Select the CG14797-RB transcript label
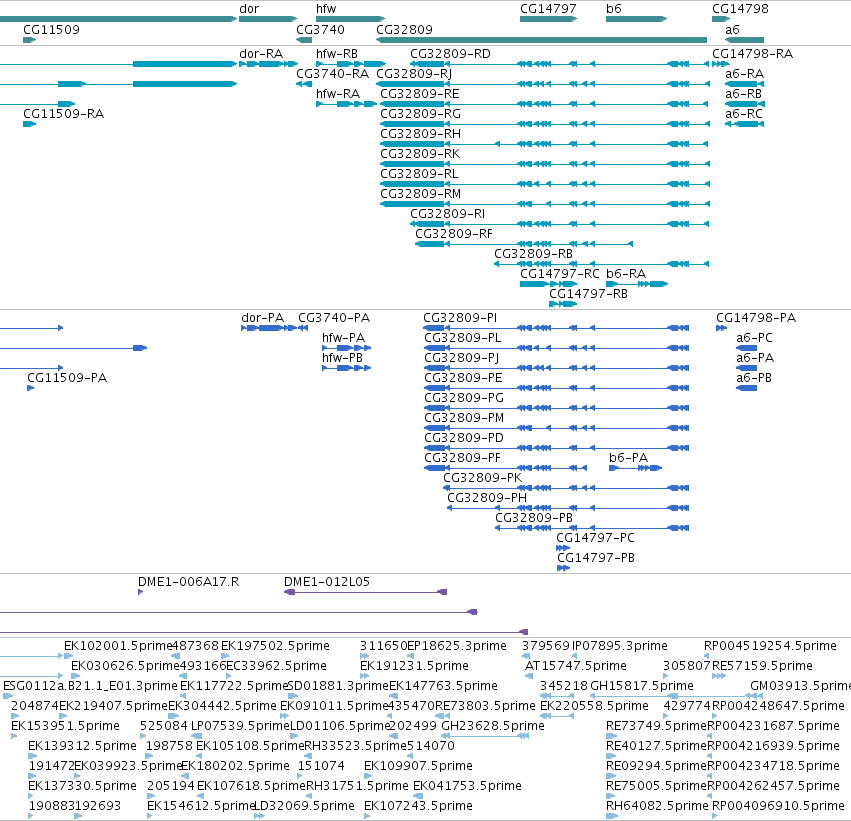Image resolution: width=851 pixels, height=821 pixels. [588, 294]
